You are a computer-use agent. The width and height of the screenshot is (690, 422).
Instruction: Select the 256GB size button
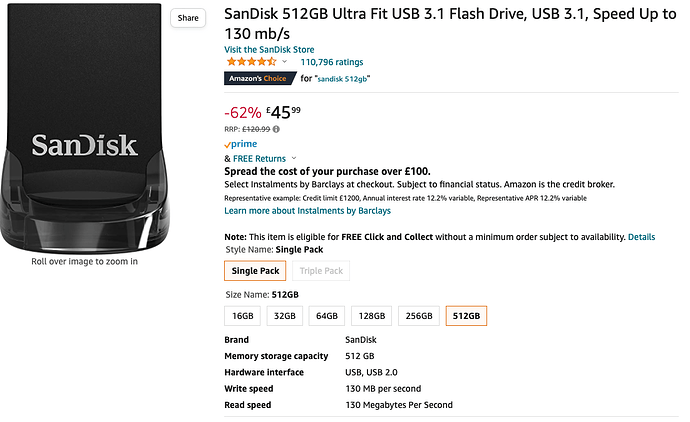coord(419,316)
